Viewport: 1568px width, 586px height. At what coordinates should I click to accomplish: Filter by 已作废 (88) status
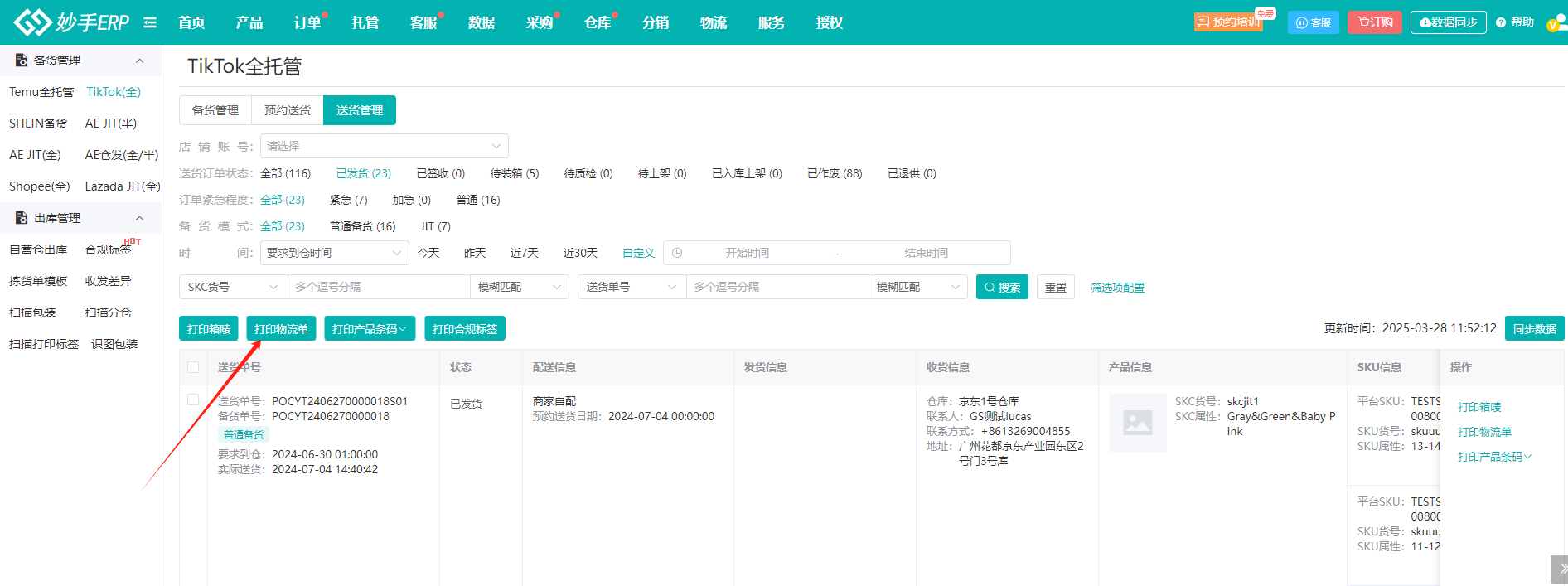tap(835, 173)
